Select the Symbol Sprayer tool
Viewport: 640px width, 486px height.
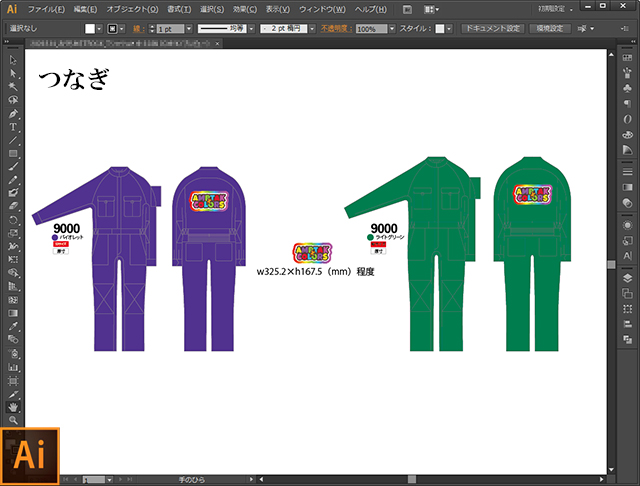[x=13, y=354]
